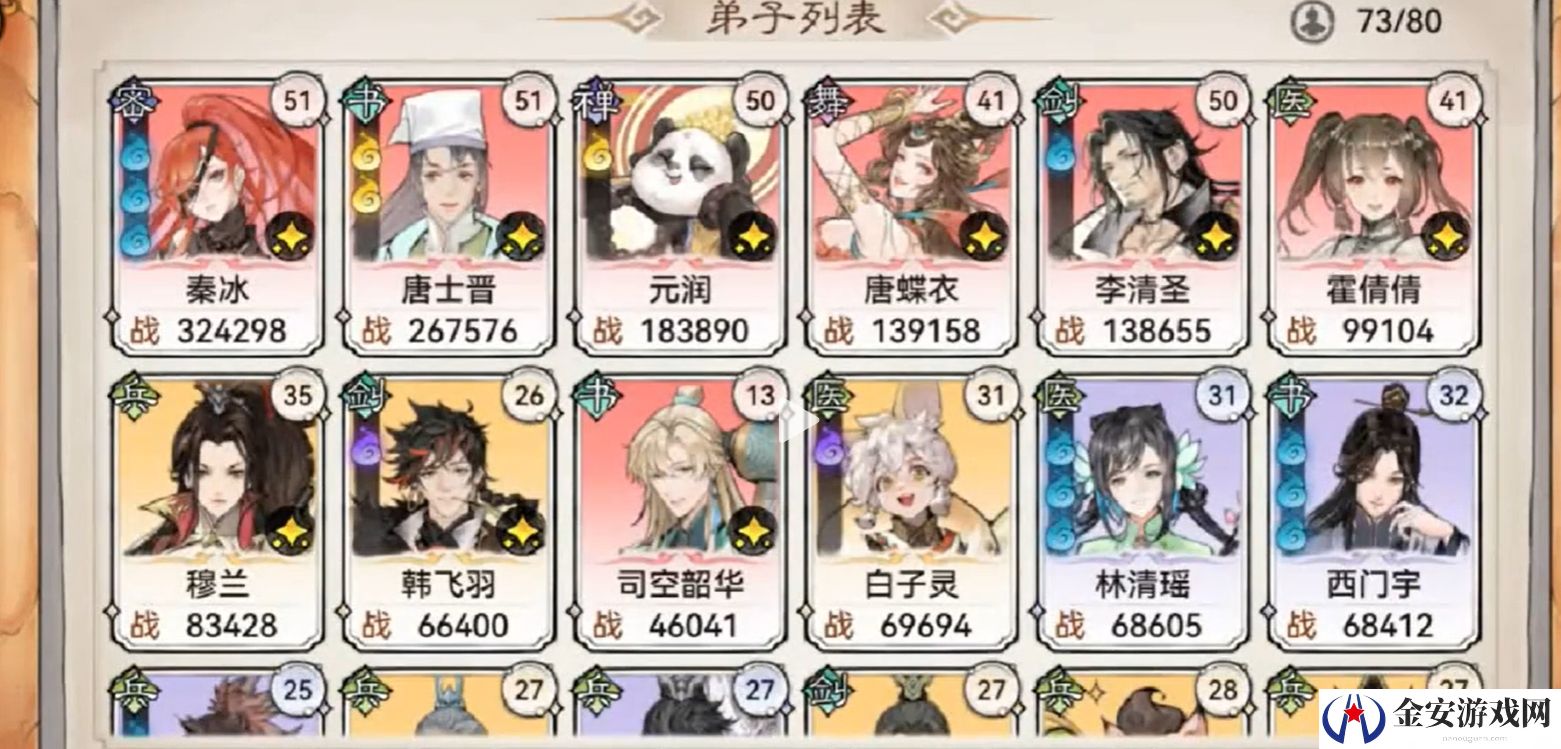
Task: Click the 唐蝶衣 name label
Action: (x=911, y=289)
